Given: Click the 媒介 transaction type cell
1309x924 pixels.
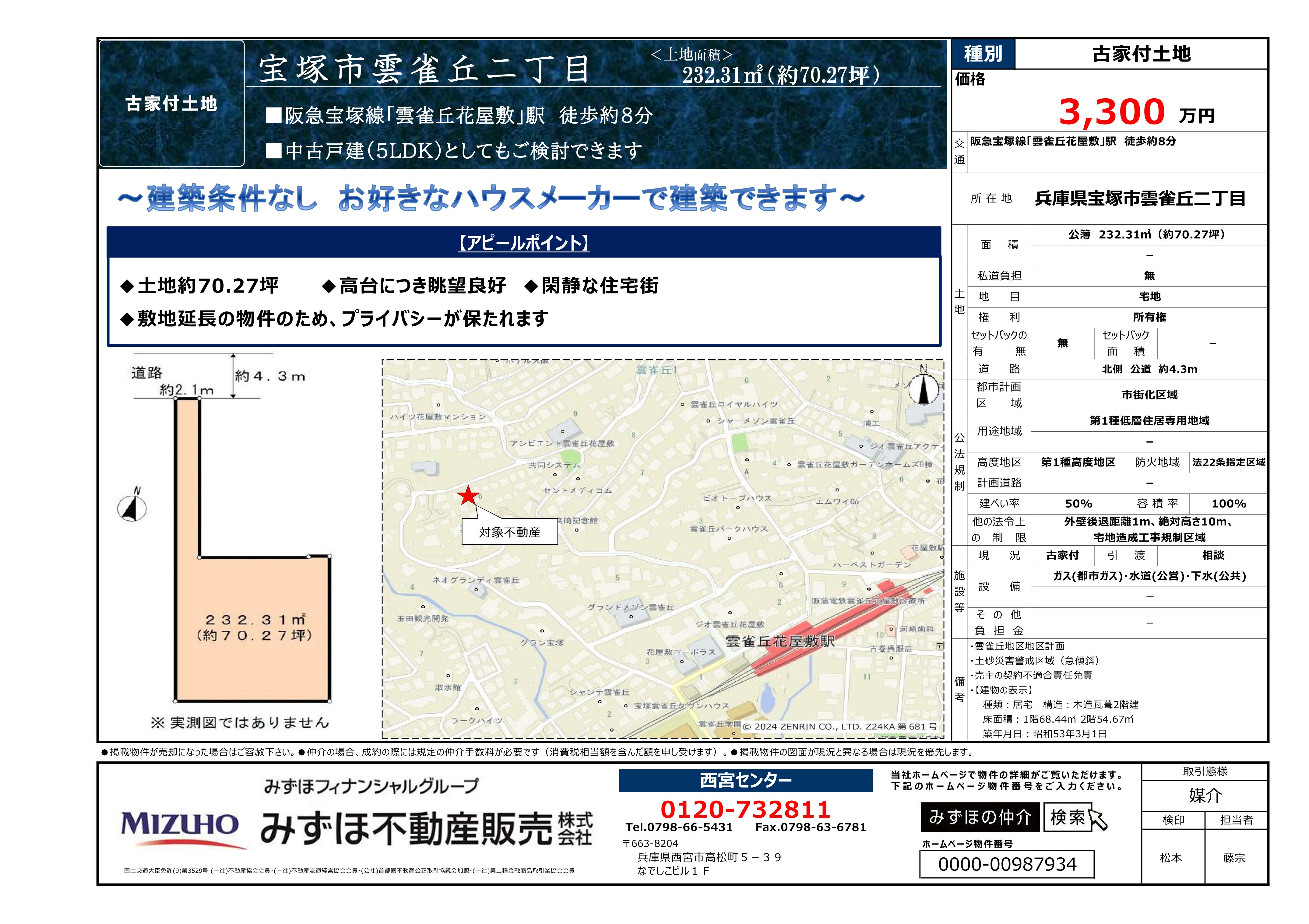Looking at the screenshot, I should [1205, 795].
